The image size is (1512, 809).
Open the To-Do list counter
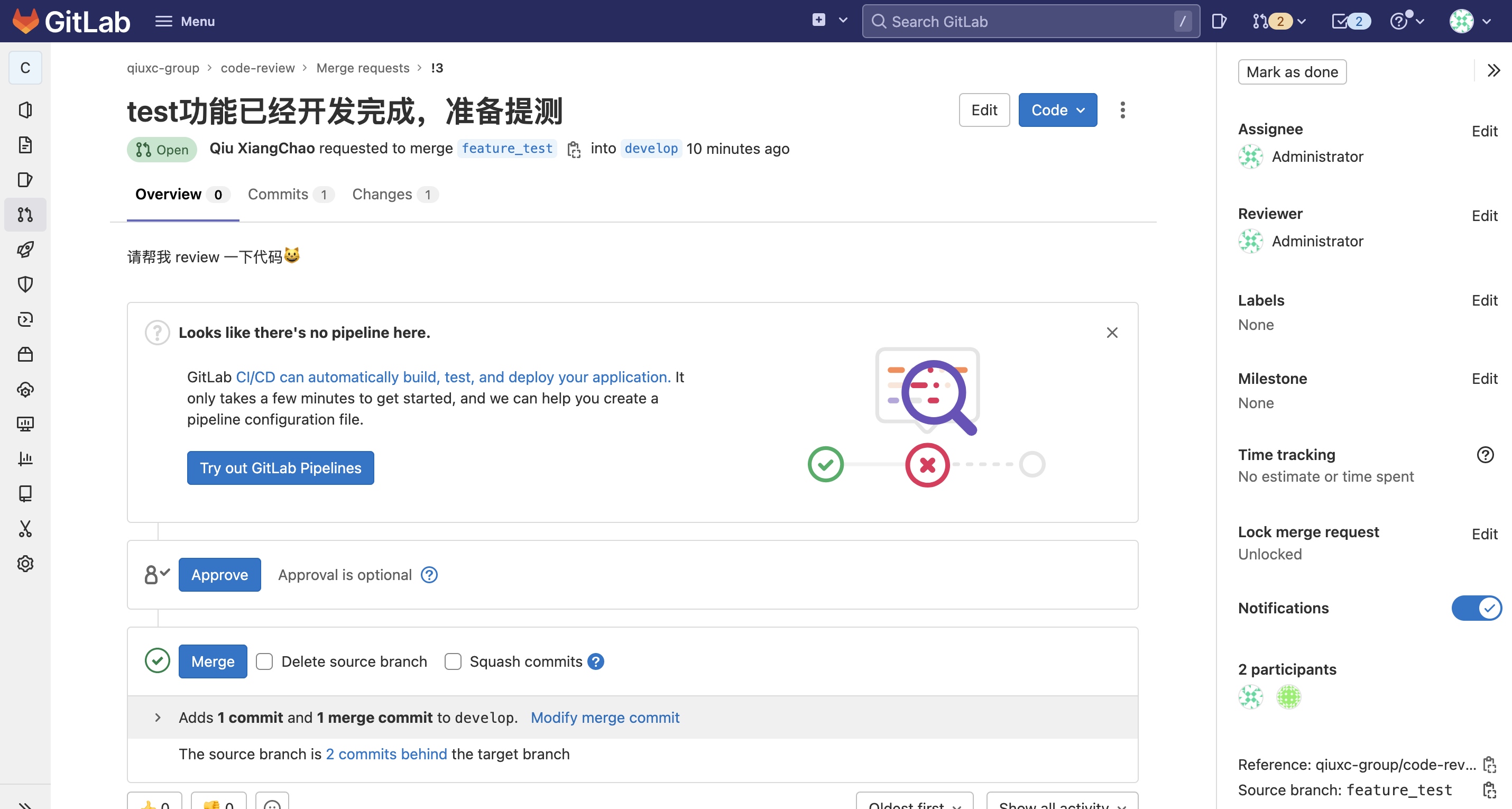1351,22
